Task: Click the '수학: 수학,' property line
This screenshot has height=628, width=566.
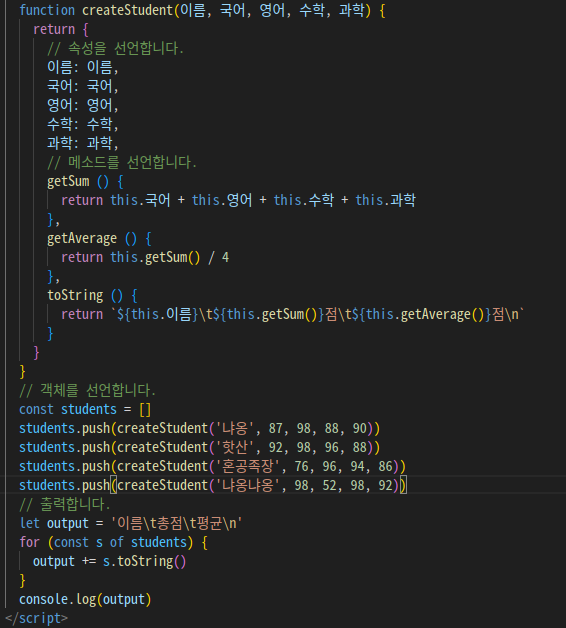Action: 83,124
